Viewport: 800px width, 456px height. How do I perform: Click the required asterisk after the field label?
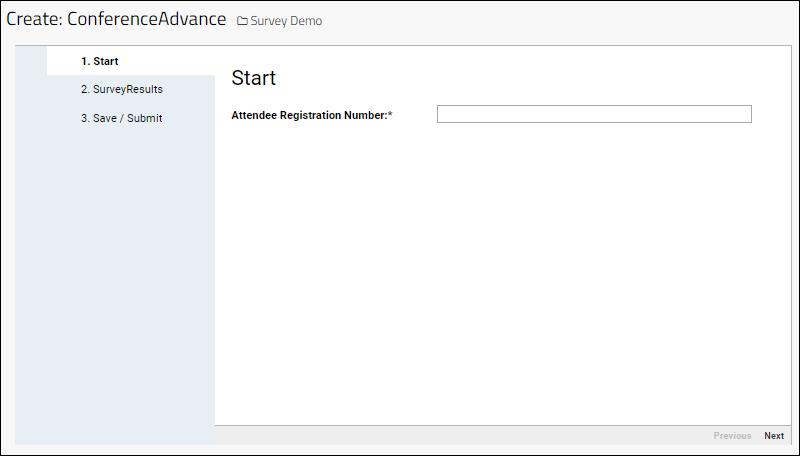coord(390,116)
